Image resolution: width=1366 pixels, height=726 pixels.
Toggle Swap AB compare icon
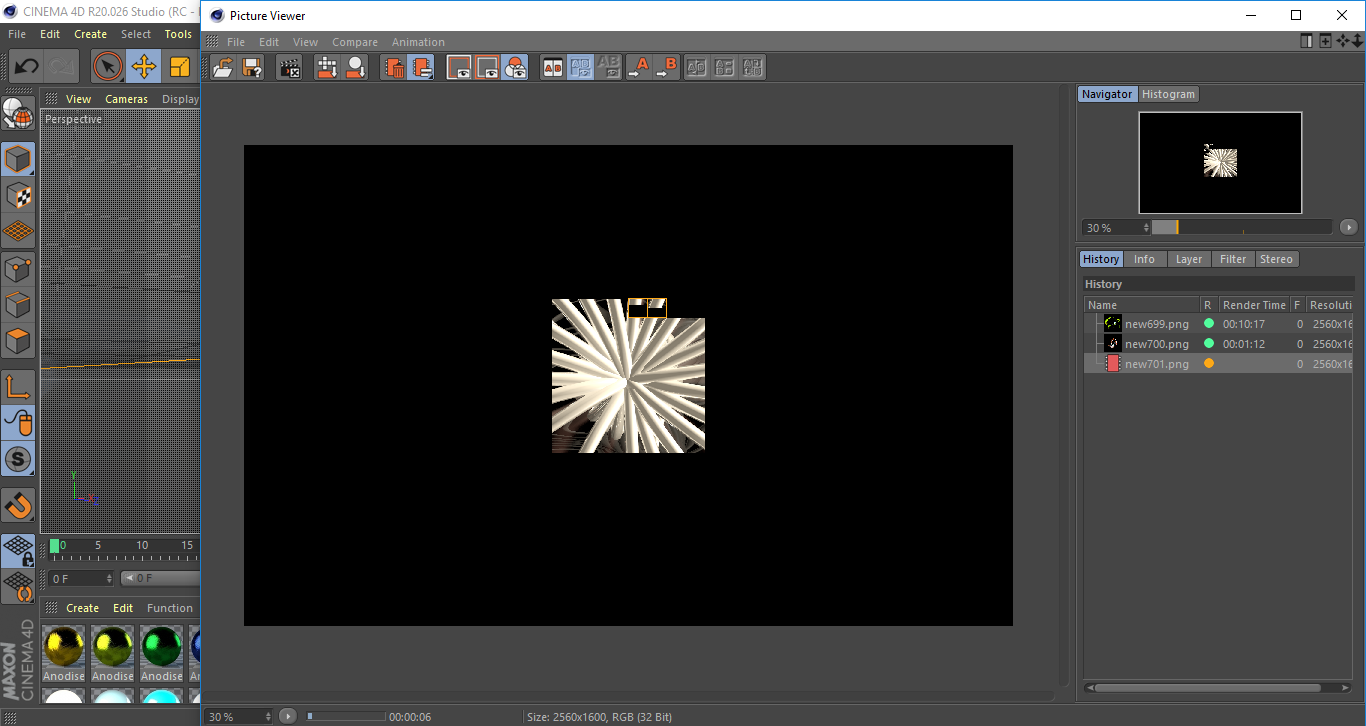(x=580, y=67)
